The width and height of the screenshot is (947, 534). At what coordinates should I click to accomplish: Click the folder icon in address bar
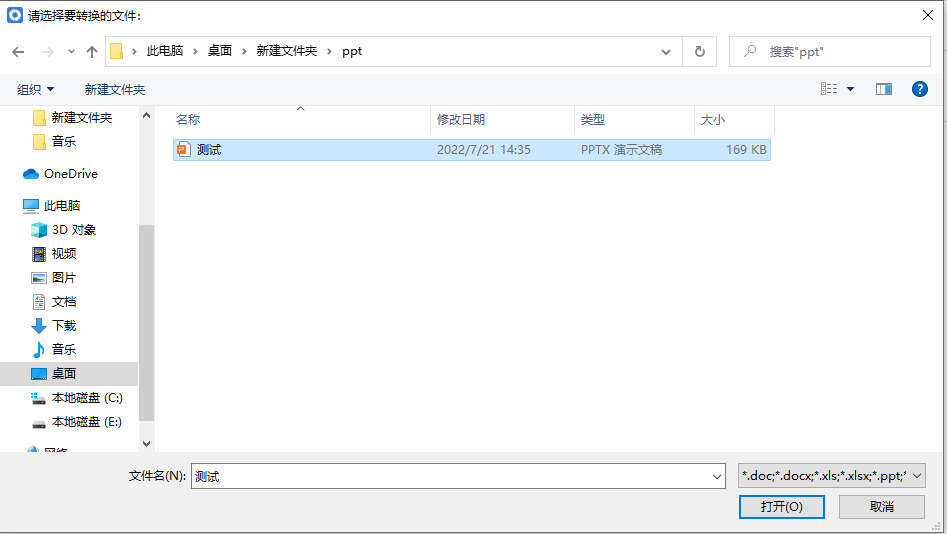[117, 51]
